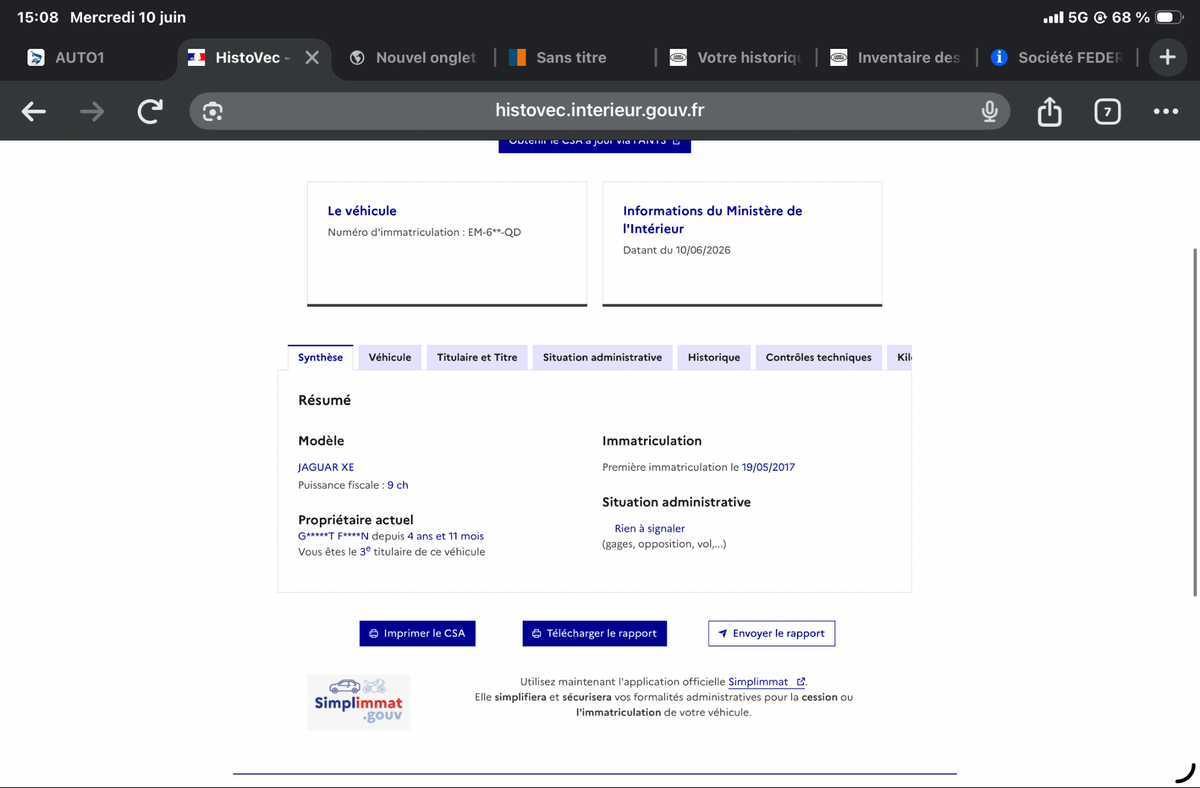Tap the histovec.interieur.gouv.fr address field
The image size is (1200, 788).
[x=600, y=111]
